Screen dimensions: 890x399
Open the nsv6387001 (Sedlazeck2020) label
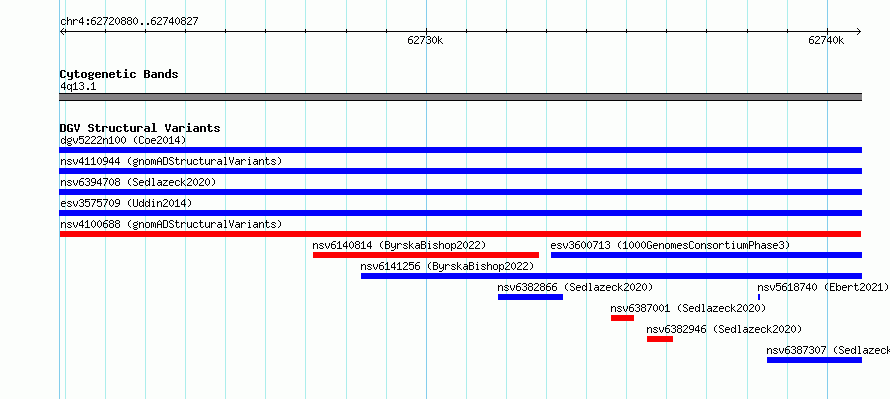(688, 308)
